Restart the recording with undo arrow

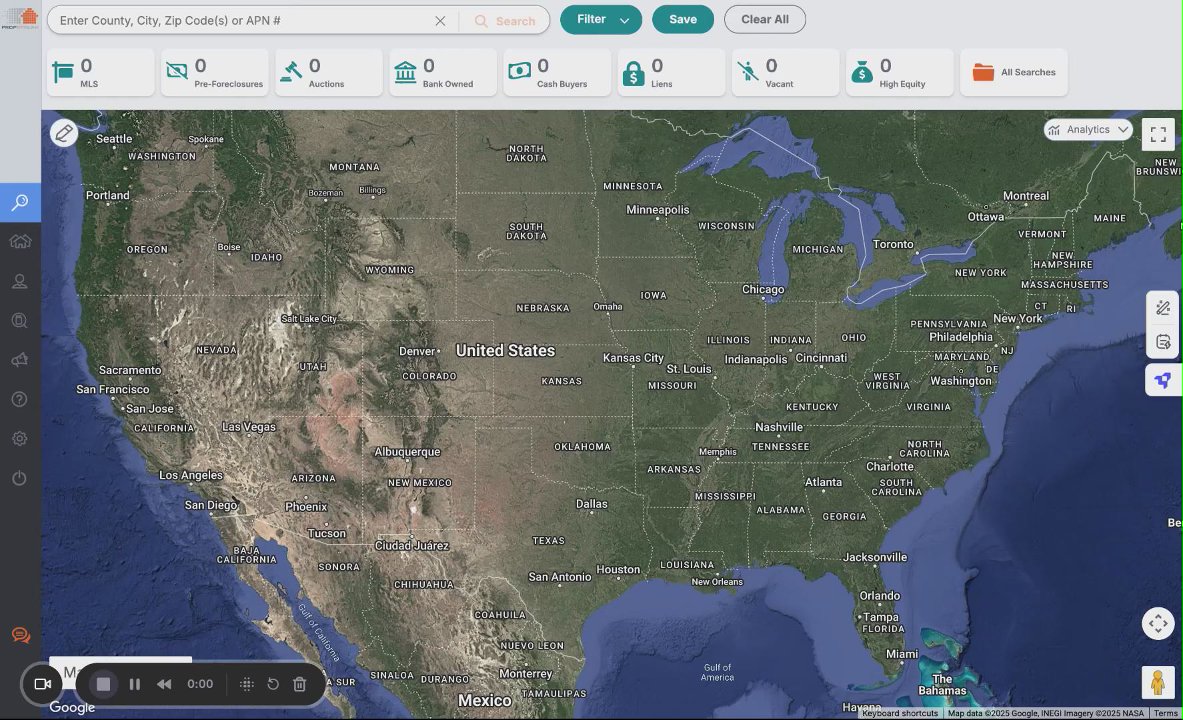point(273,684)
